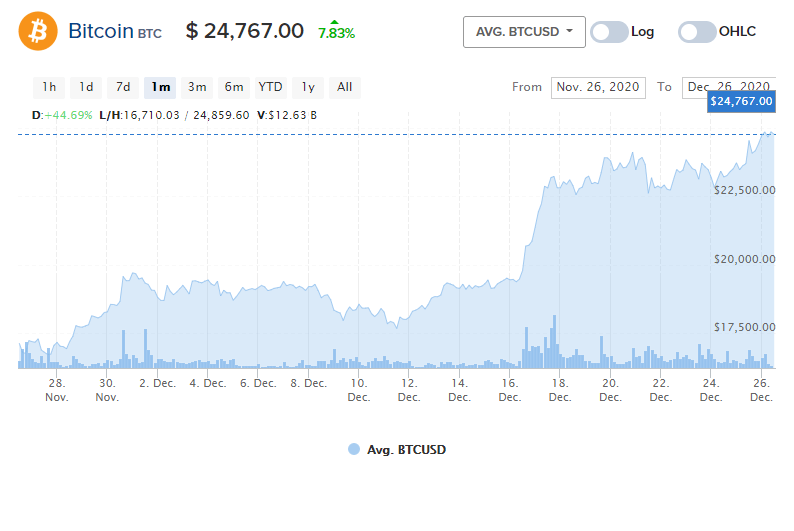Viewport: 794px width, 531px height.
Task: Click the Avg. BTCUSD legend label
Action: tap(407, 450)
